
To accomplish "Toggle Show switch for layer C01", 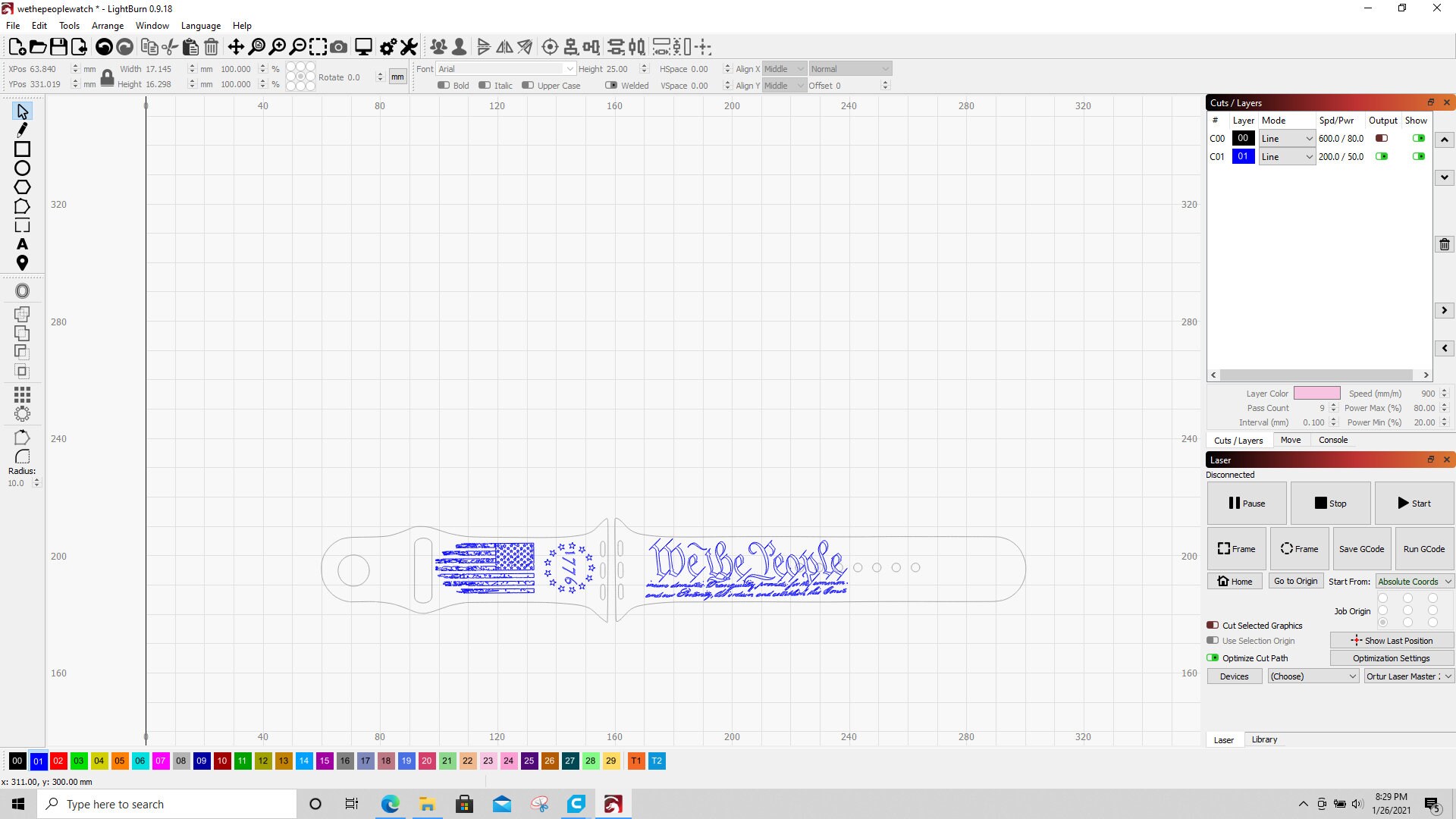I will coord(1419,157).
